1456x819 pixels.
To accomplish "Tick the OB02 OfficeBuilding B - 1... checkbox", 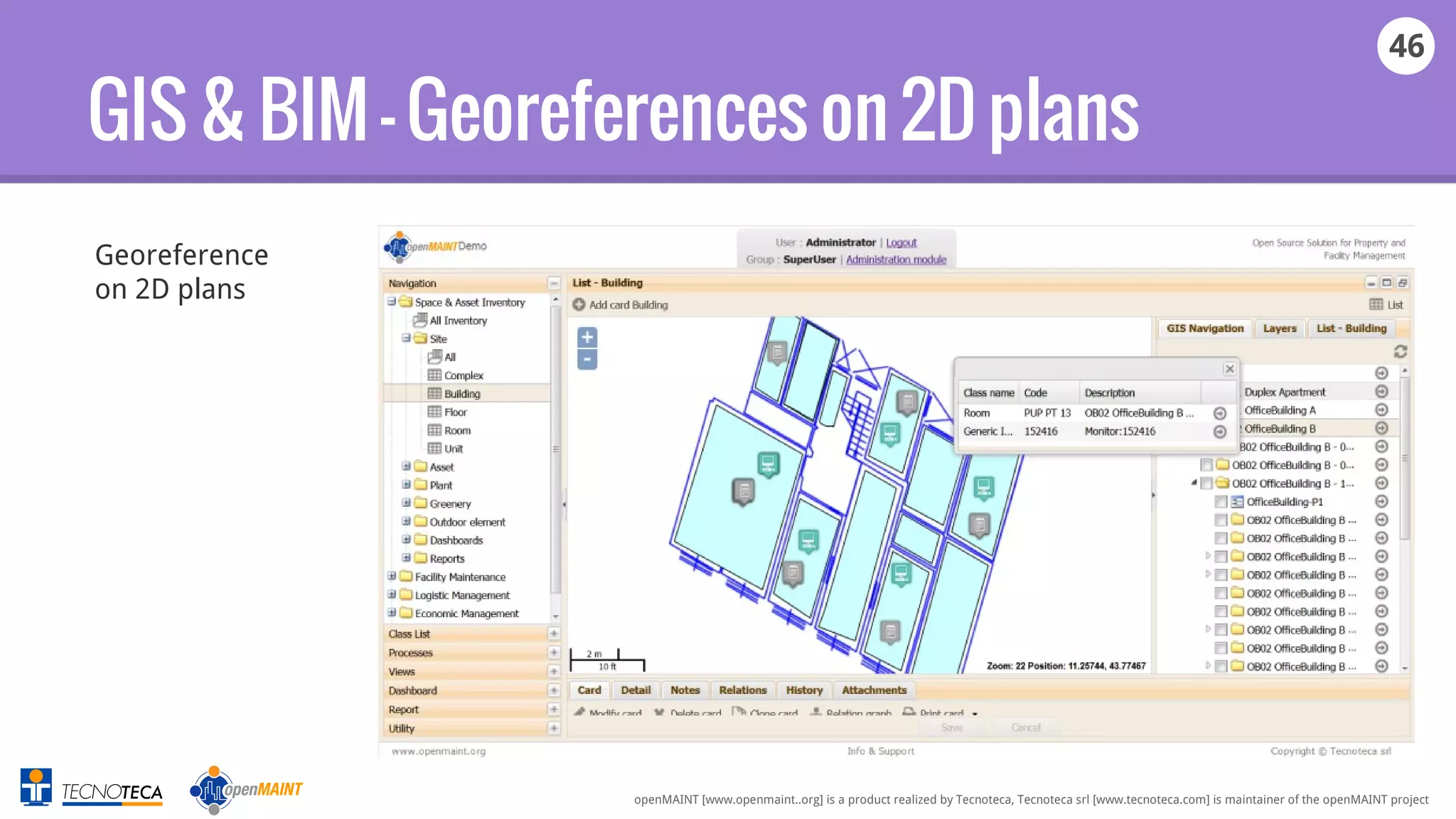I will click(x=1206, y=483).
